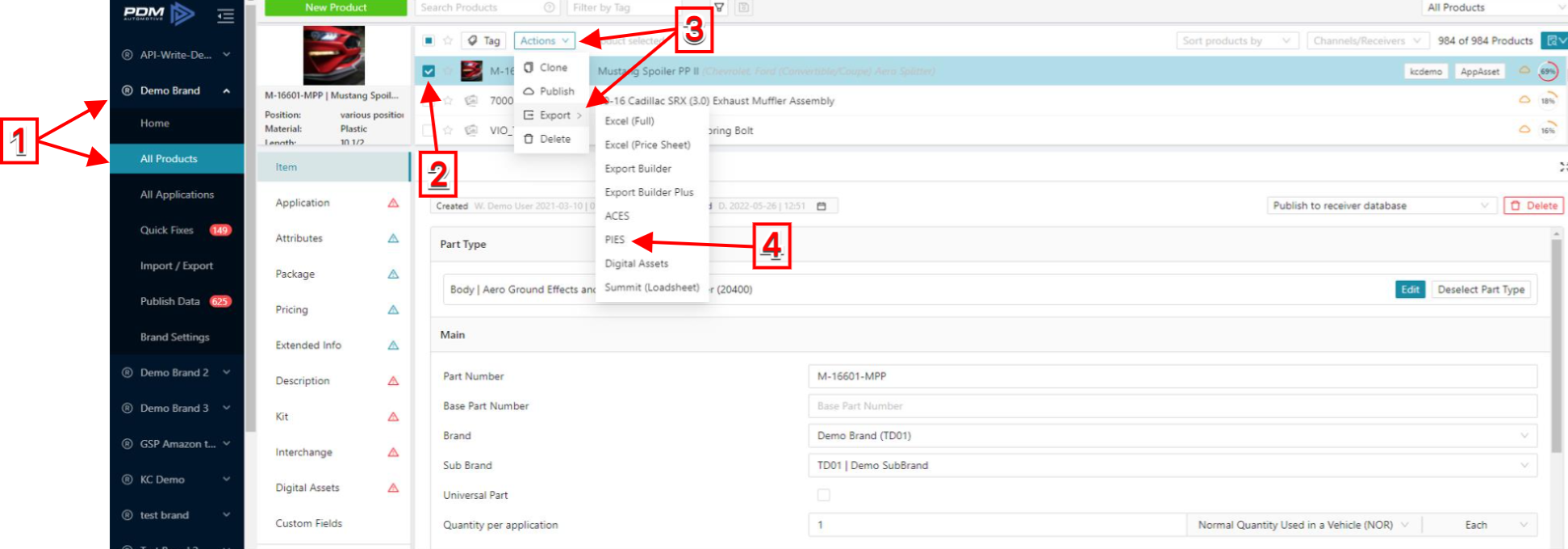Click Deselect Part Type button

(1481, 290)
